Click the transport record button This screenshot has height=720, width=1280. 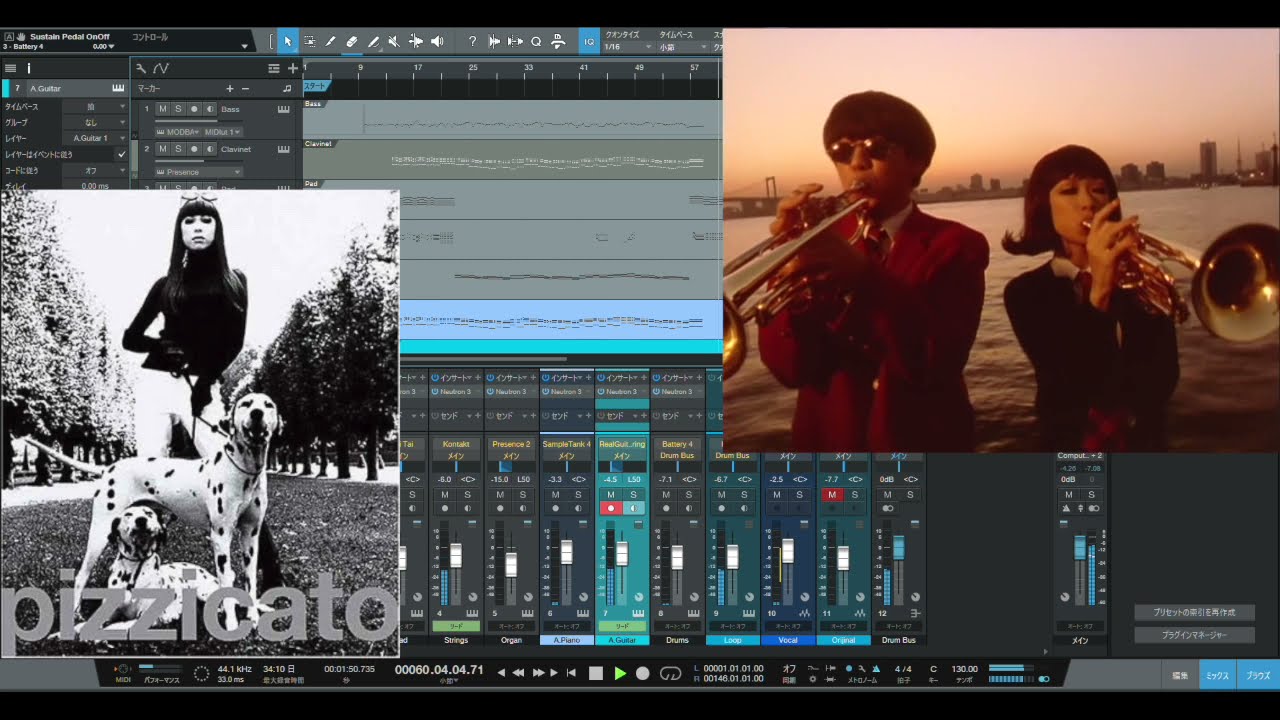[643, 674]
